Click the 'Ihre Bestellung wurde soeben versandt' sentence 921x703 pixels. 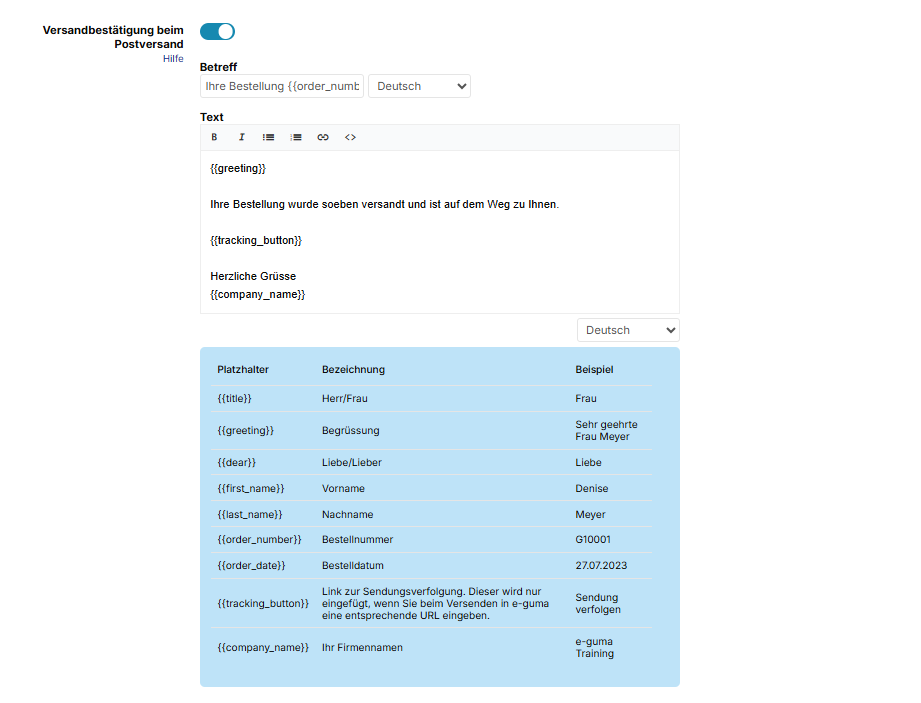click(385, 204)
